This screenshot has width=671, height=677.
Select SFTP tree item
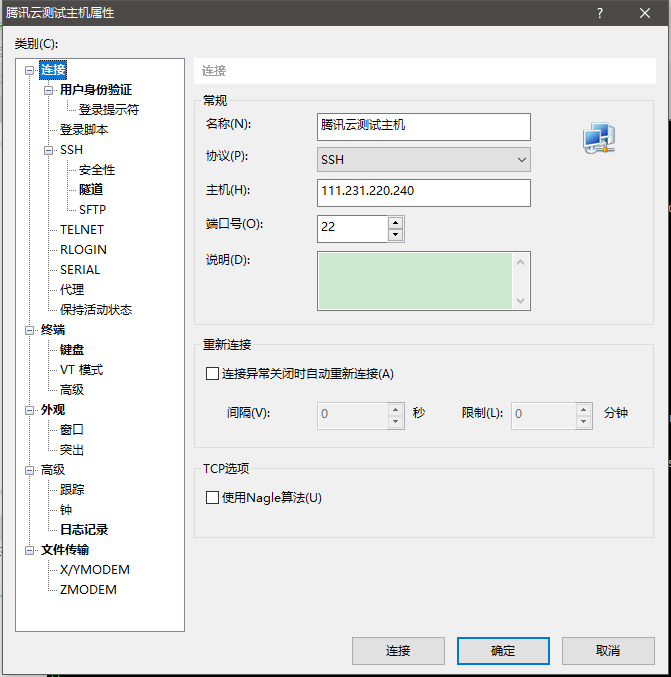pos(92,210)
